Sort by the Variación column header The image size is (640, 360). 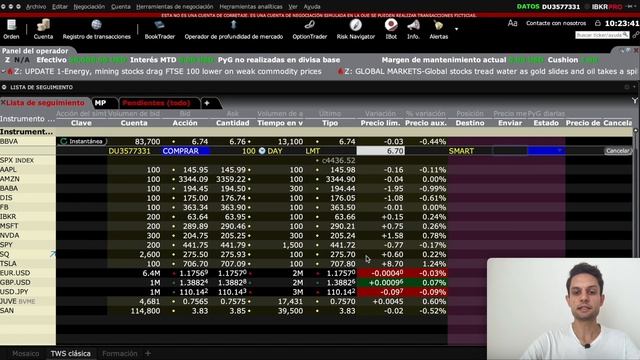[x=380, y=114]
